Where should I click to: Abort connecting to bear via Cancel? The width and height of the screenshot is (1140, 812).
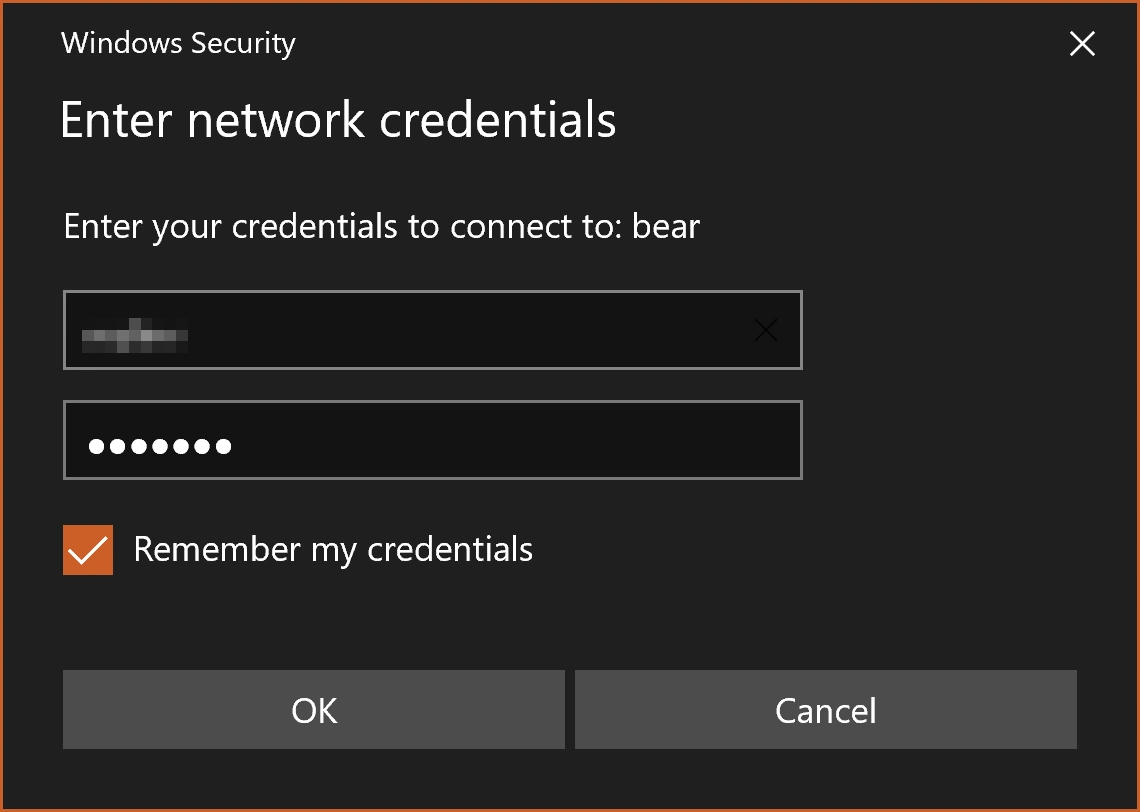(x=825, y=710)
